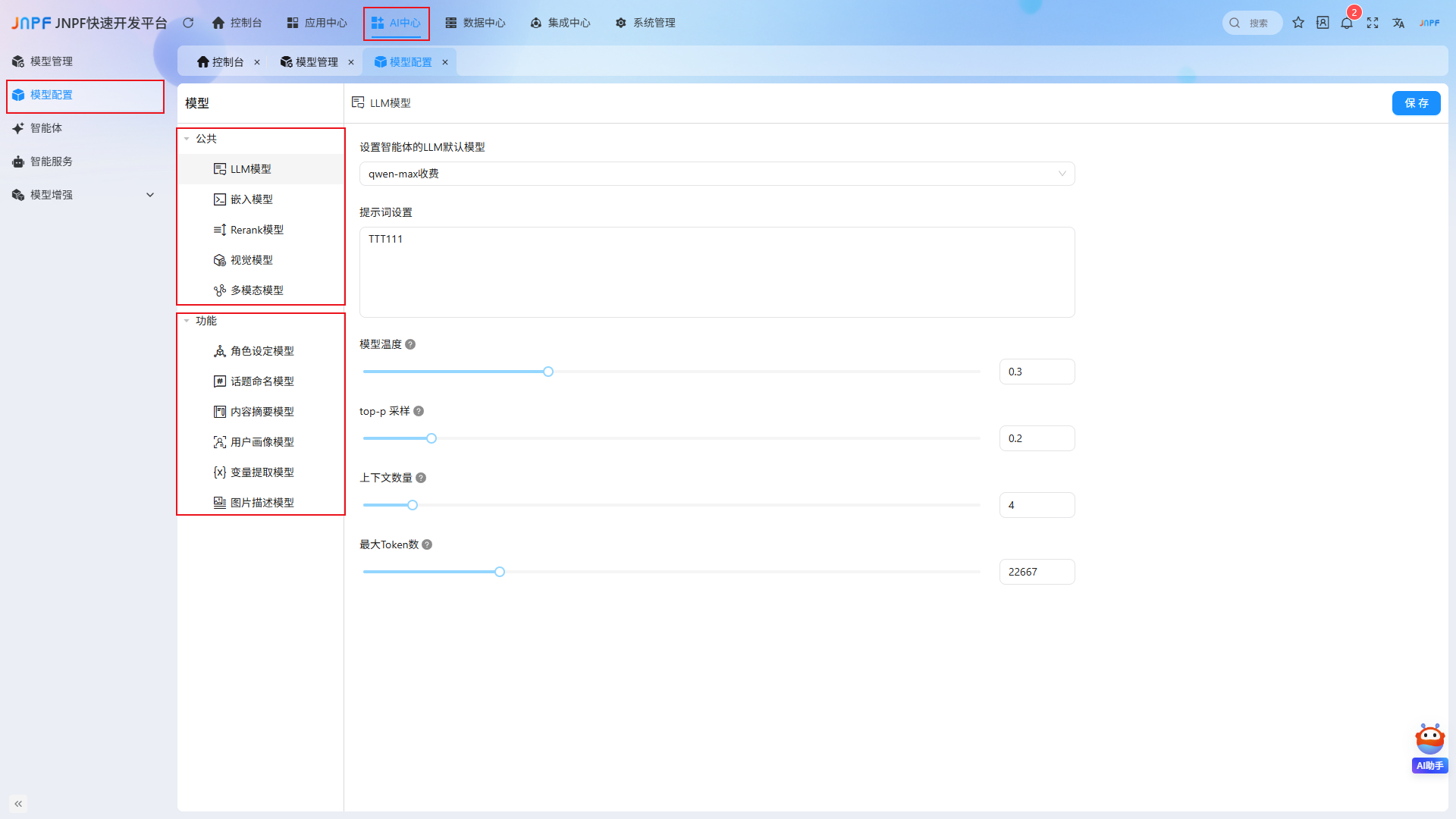Select 角色设定模型 in the model tree

coord(261,351)
